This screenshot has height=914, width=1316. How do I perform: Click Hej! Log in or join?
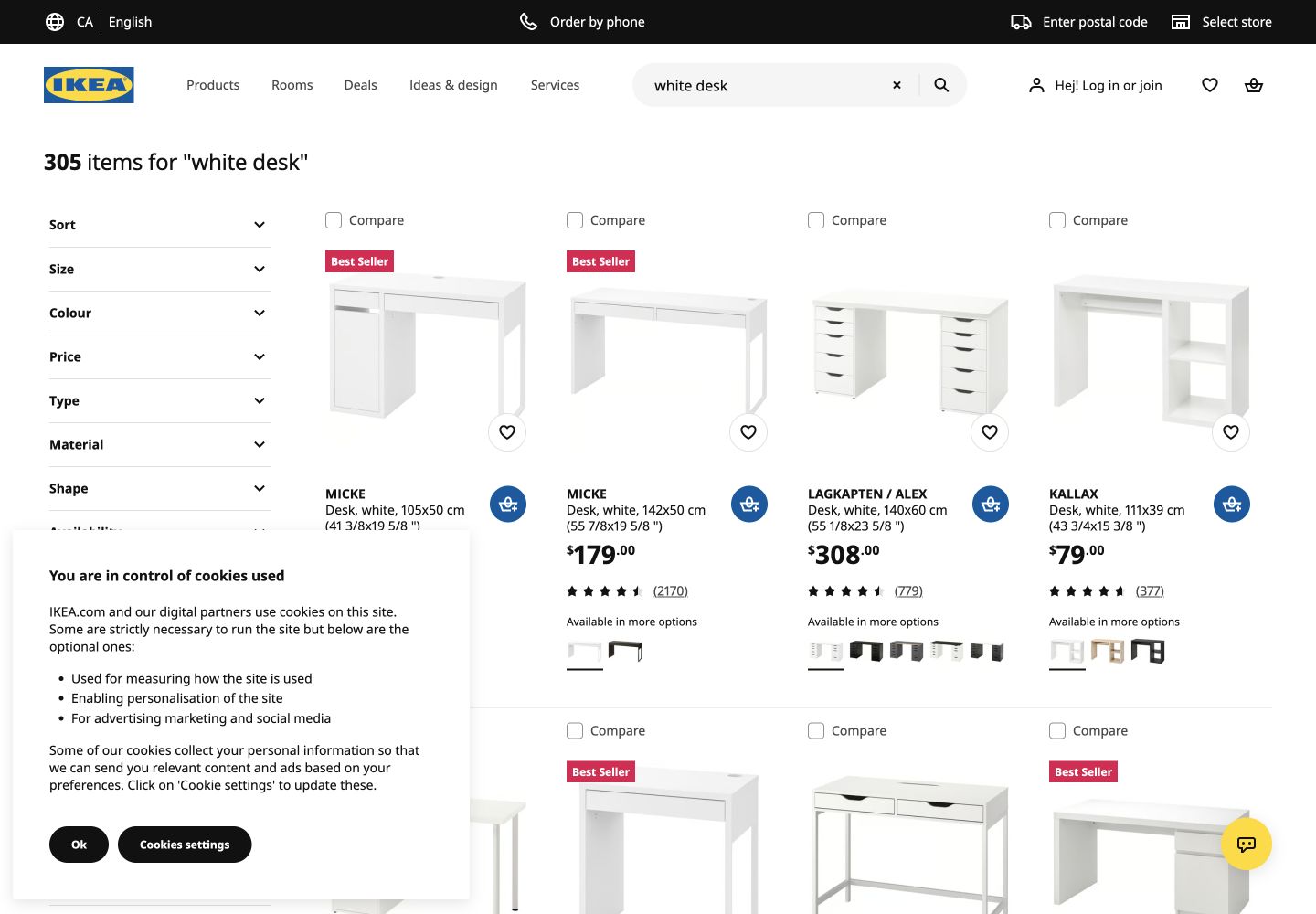point(1096,85)
